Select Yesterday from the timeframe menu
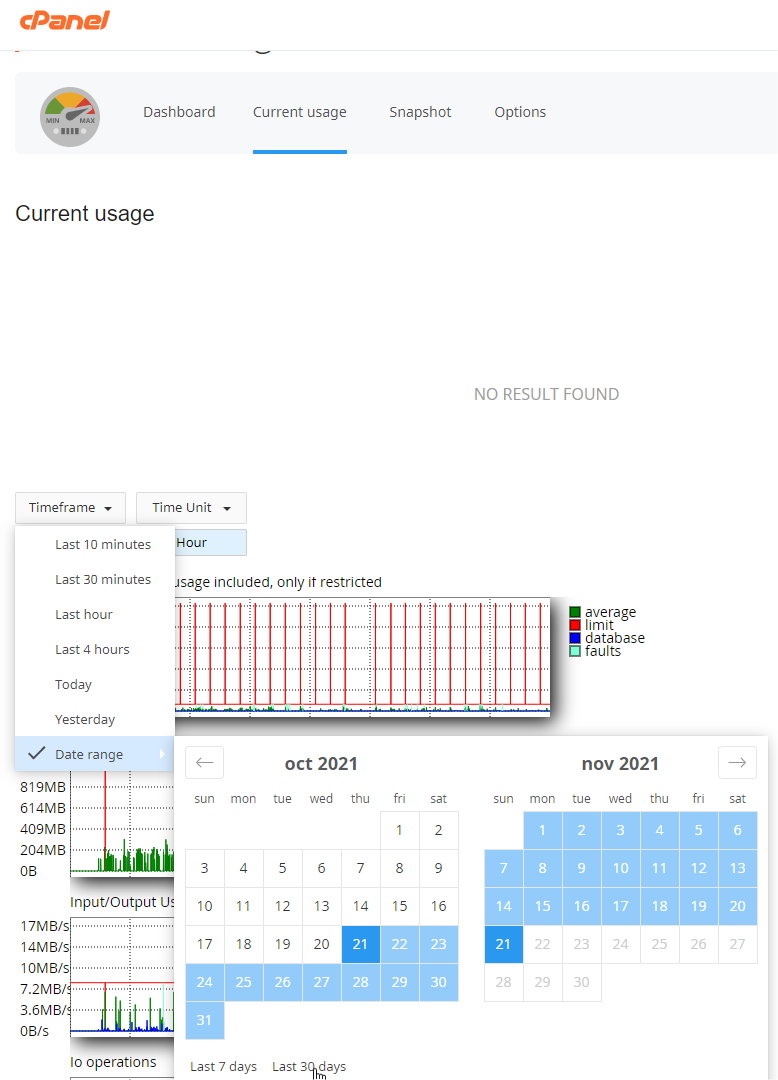Image resolution: width=778 pixels, height=1080 pixels. 85,720
